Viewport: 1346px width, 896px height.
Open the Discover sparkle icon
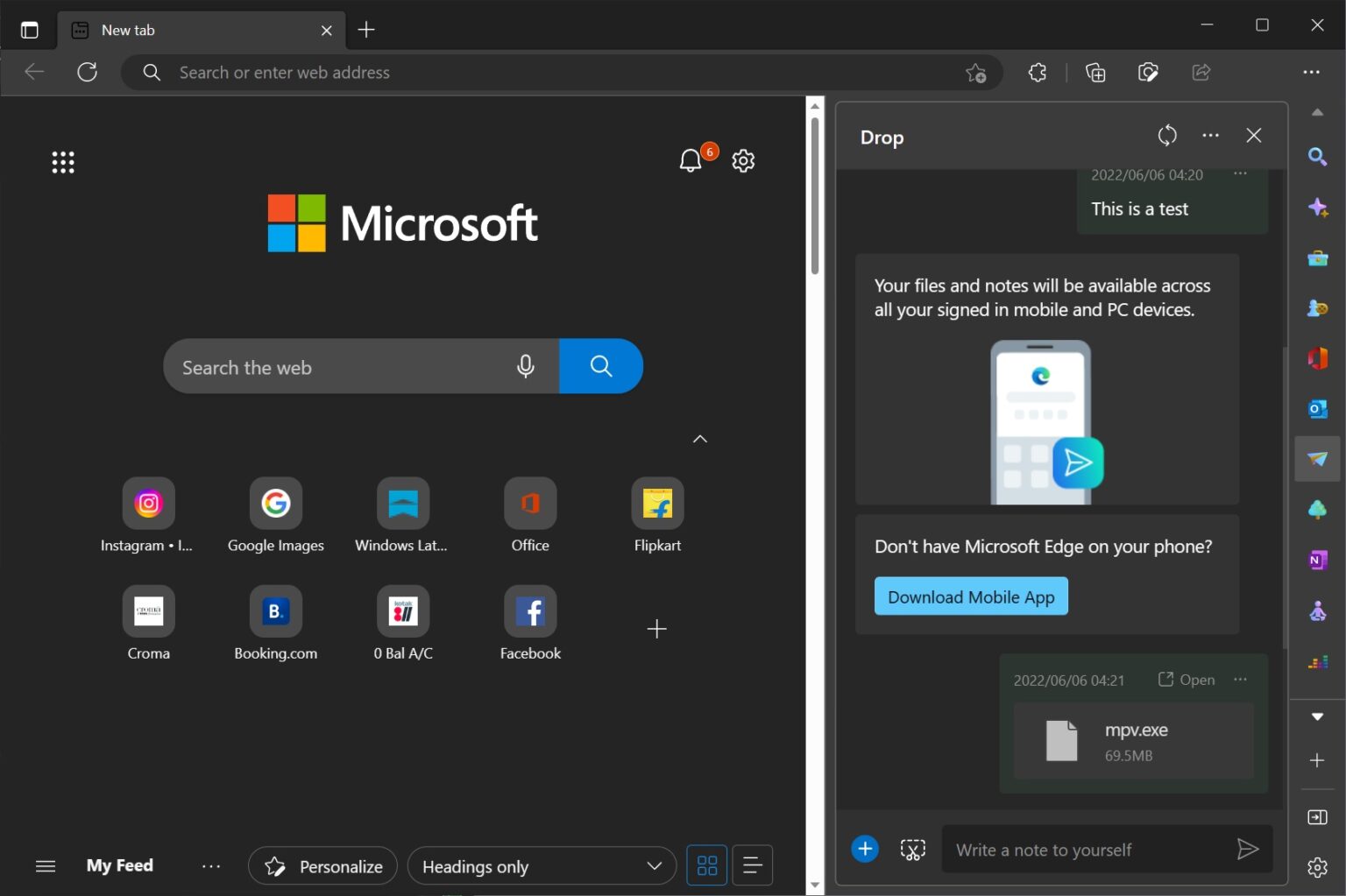click(x=1318, y=208)
